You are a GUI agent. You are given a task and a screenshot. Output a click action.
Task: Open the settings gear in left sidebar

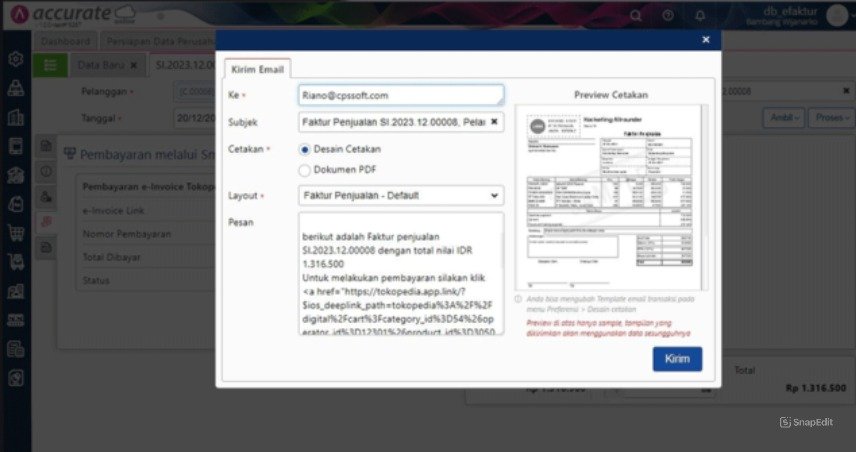tap(16, 58)
